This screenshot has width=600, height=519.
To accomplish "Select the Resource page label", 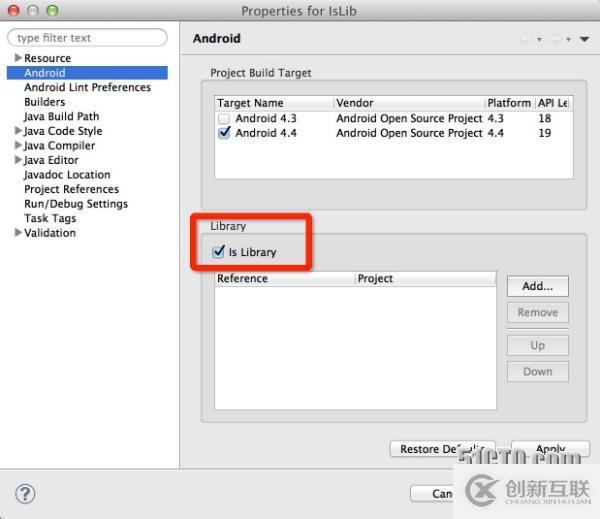I will 47,58.
